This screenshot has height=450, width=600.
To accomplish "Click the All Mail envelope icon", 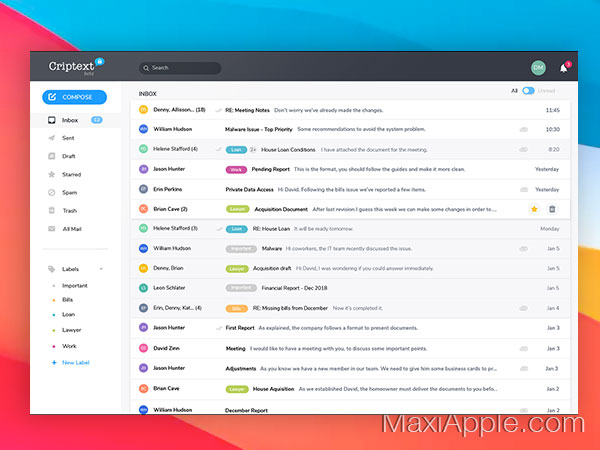I will 52,229.
